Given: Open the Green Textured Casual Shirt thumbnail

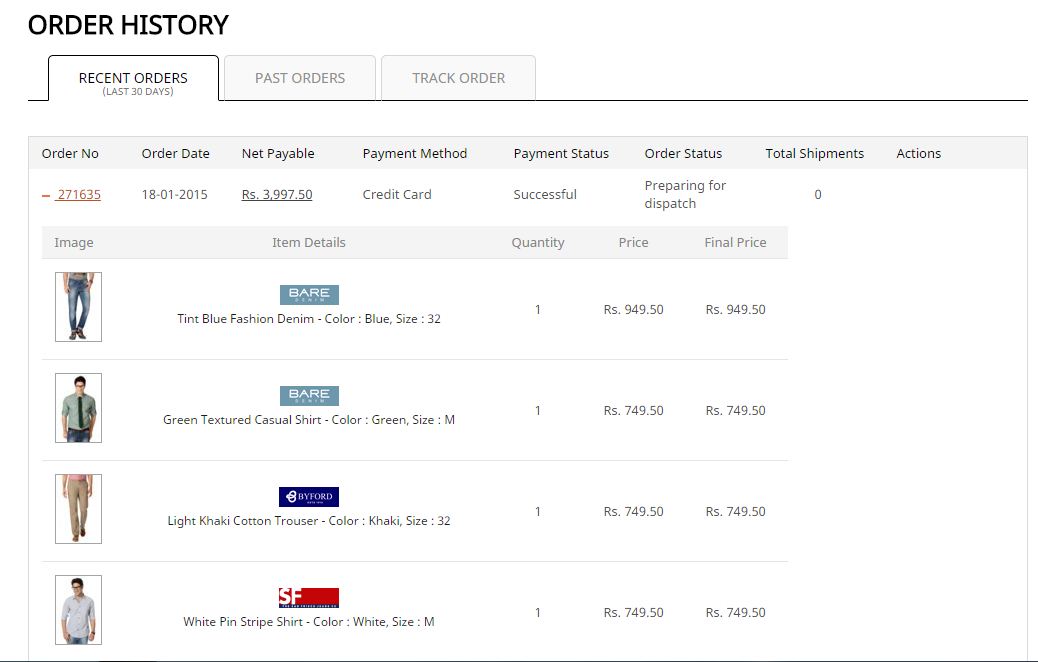Looking at the screenshot, I should point(78,408).
